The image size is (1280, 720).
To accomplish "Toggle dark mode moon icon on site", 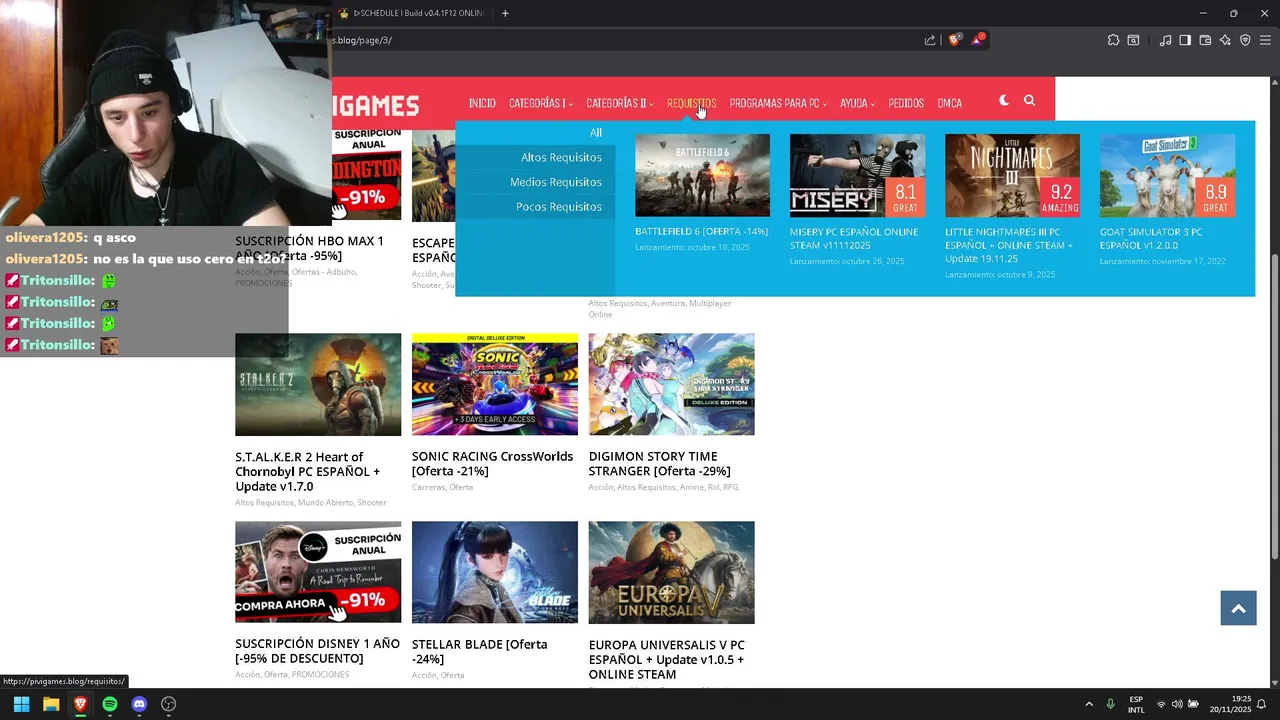I will 1004,100.
